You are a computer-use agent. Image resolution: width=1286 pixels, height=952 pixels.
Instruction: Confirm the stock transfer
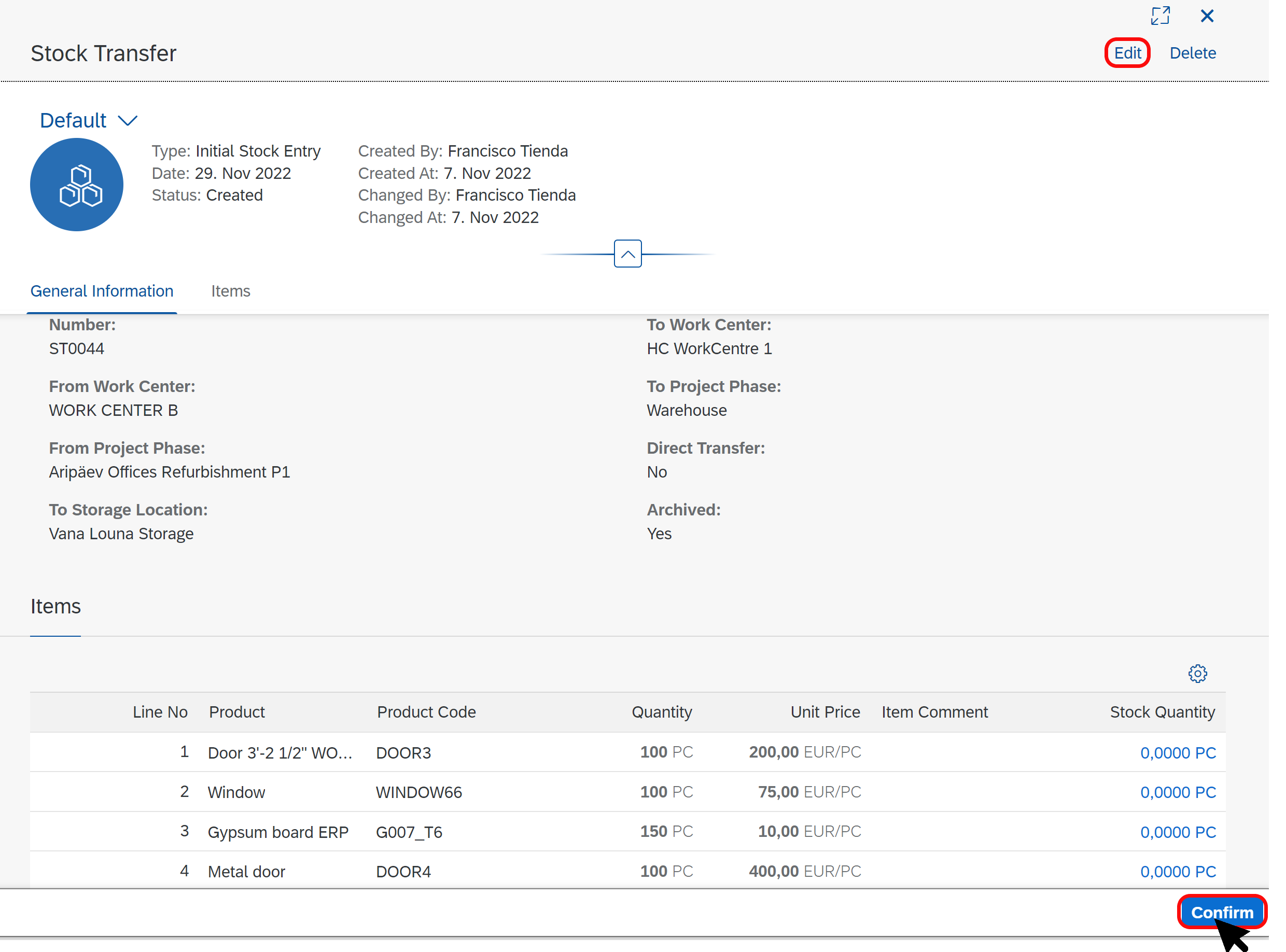click(x=1222, y=912)
